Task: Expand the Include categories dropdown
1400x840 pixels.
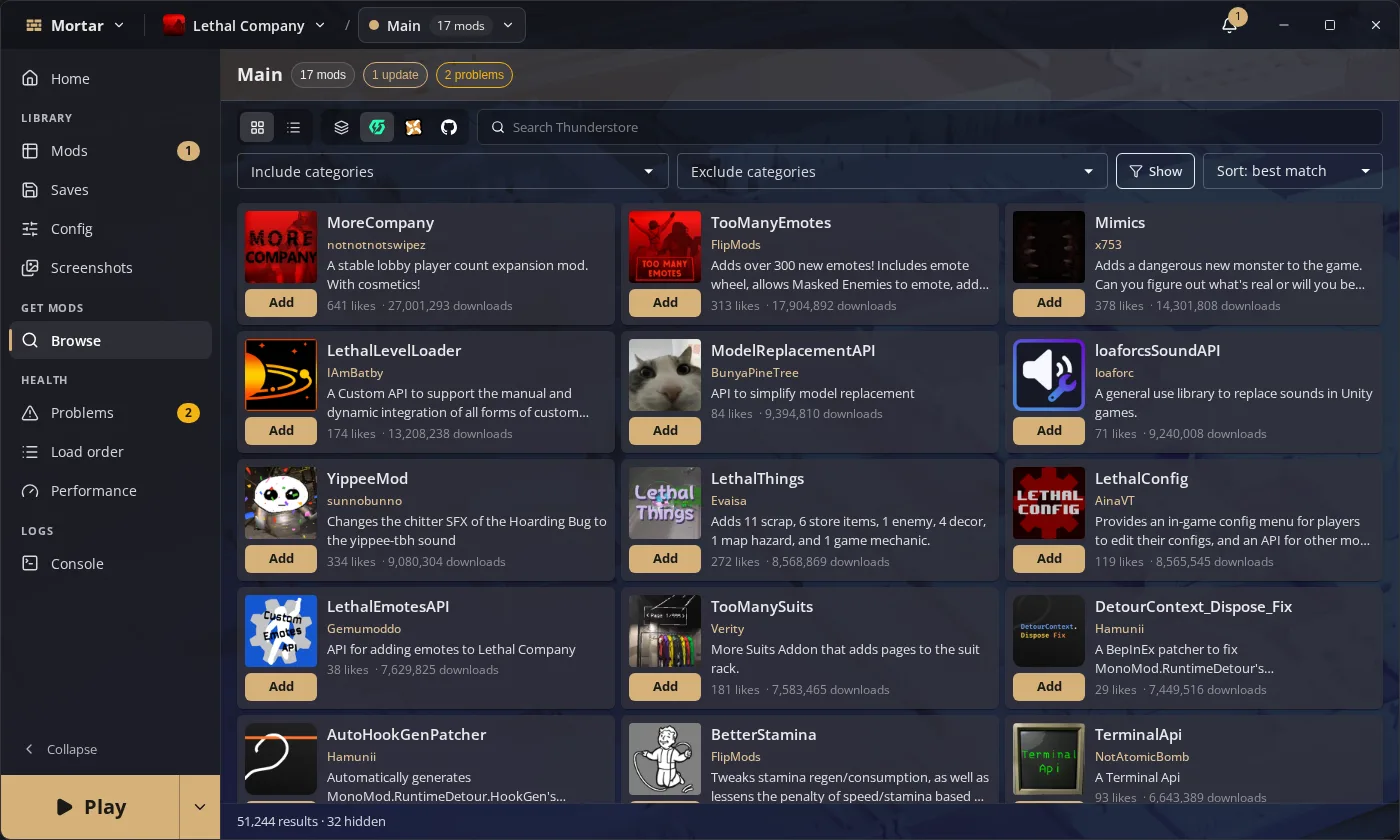Action: point(452,171)
